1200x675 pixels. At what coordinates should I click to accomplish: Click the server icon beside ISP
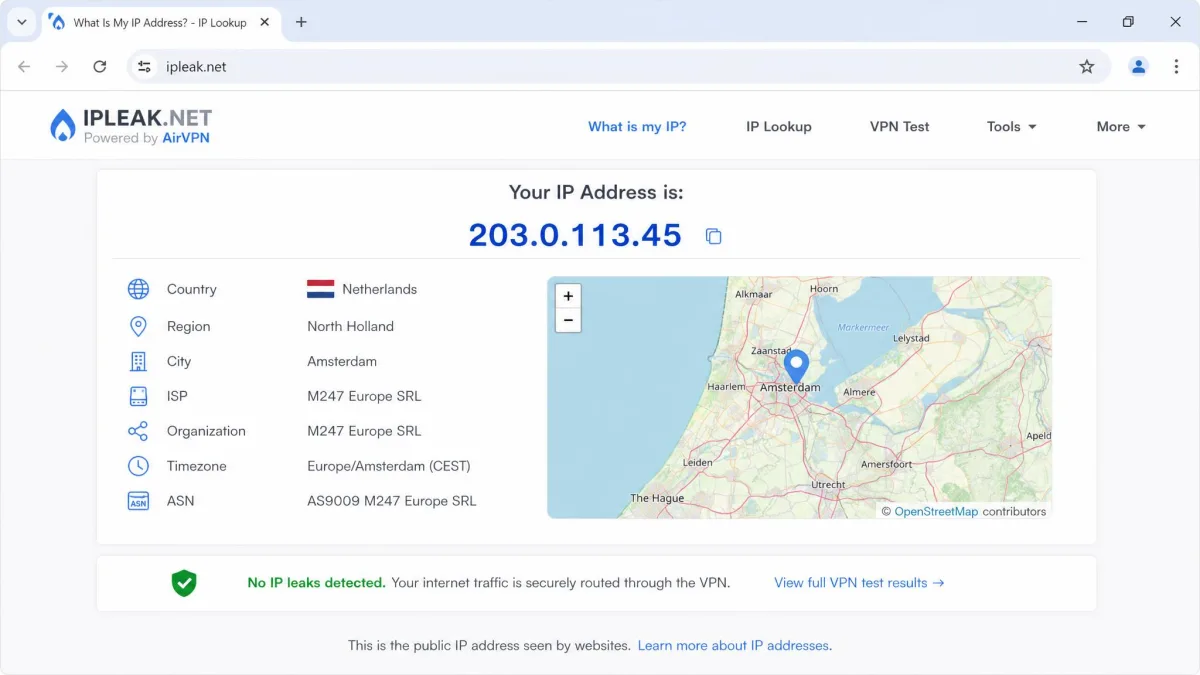(138, 396)
